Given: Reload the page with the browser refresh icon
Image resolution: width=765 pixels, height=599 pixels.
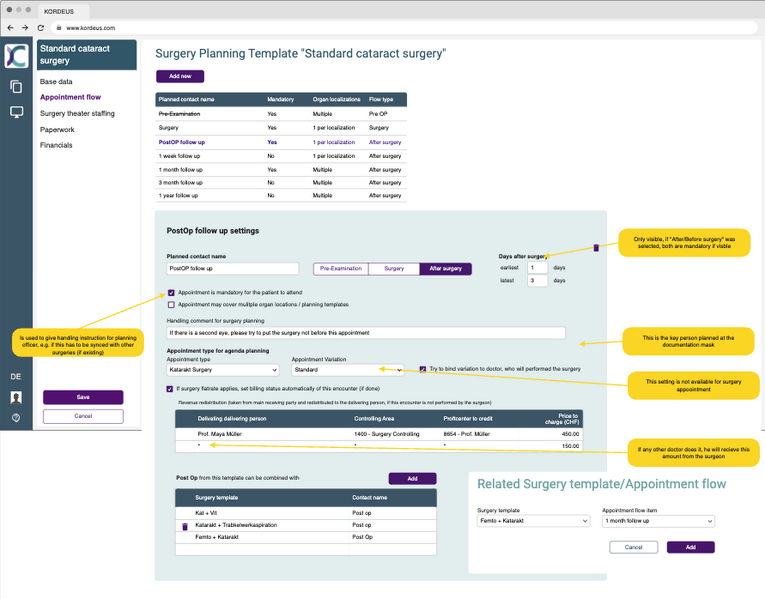Looking at the screenshot, I should (x=40, y=28).
